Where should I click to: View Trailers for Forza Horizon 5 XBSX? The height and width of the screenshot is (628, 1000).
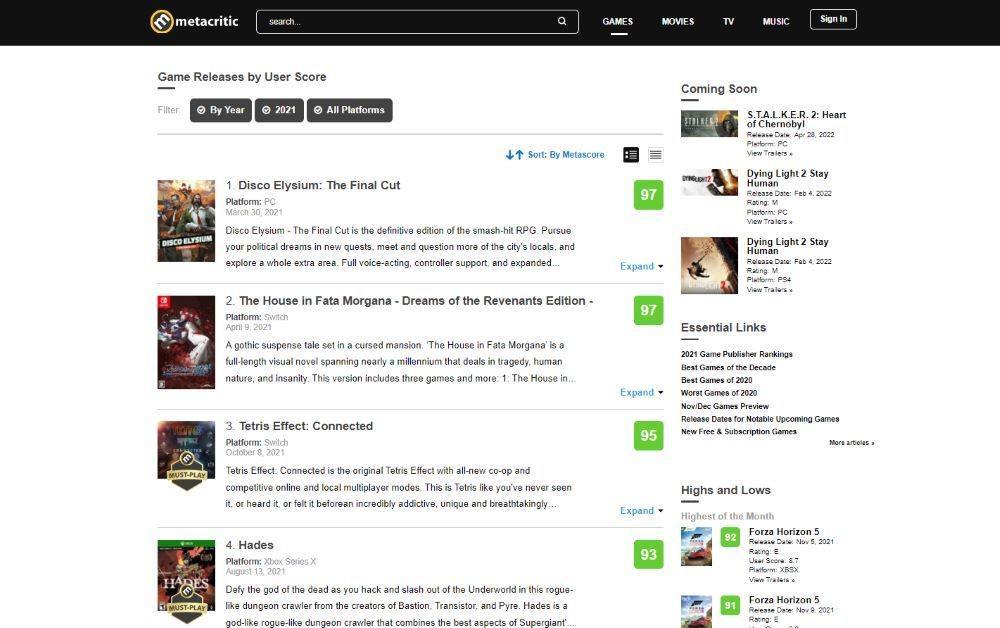pos(771,580)
